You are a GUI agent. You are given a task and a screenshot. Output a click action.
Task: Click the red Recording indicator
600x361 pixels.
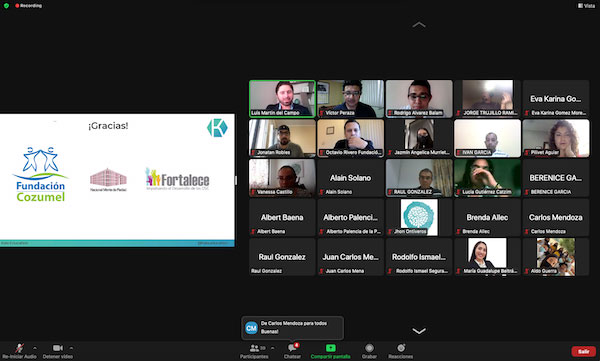pos(28,6)
